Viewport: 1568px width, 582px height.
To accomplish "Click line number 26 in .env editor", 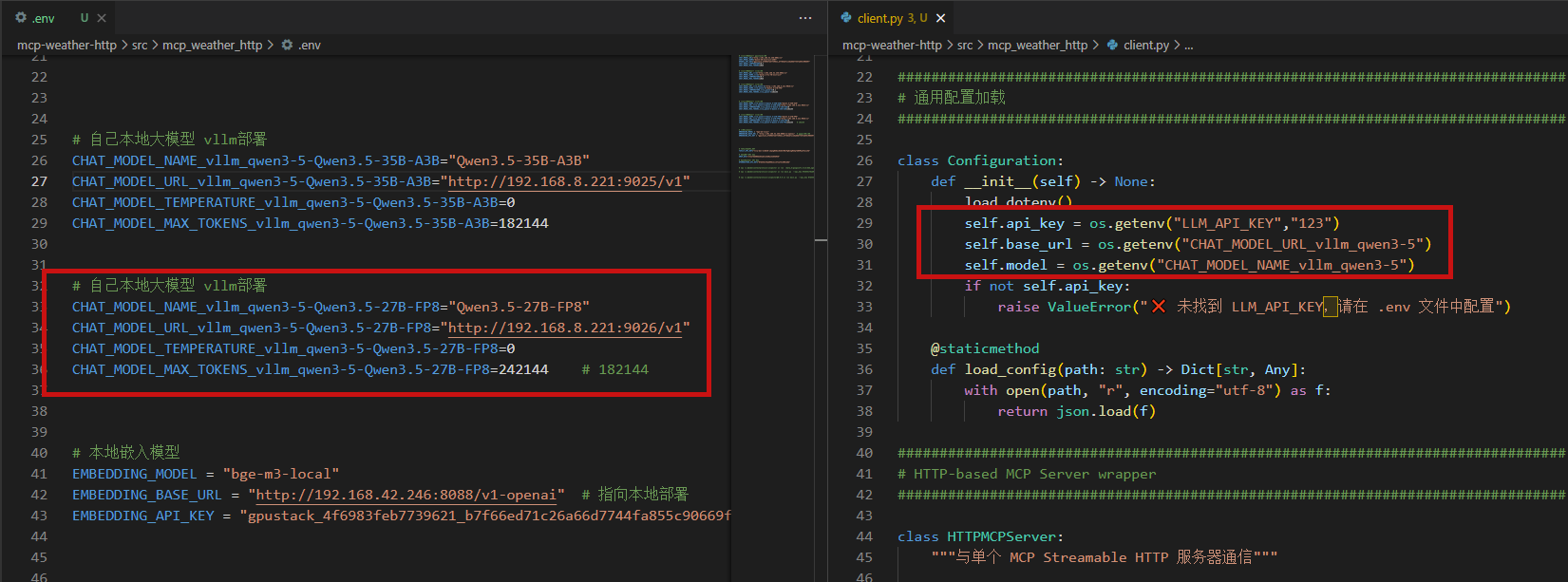I will pyautogui.click(x=39, y=160).
